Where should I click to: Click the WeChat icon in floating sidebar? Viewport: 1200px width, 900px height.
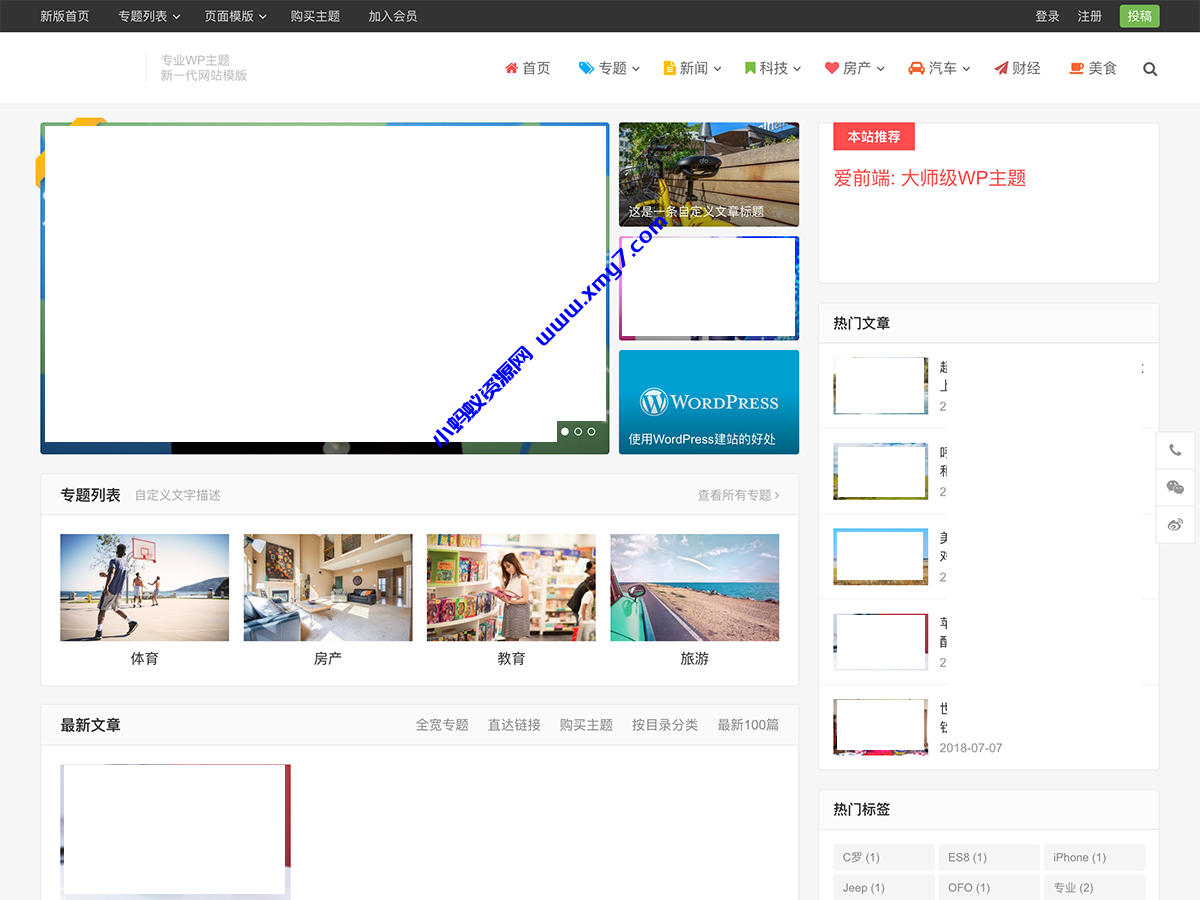click(1175, 488)
